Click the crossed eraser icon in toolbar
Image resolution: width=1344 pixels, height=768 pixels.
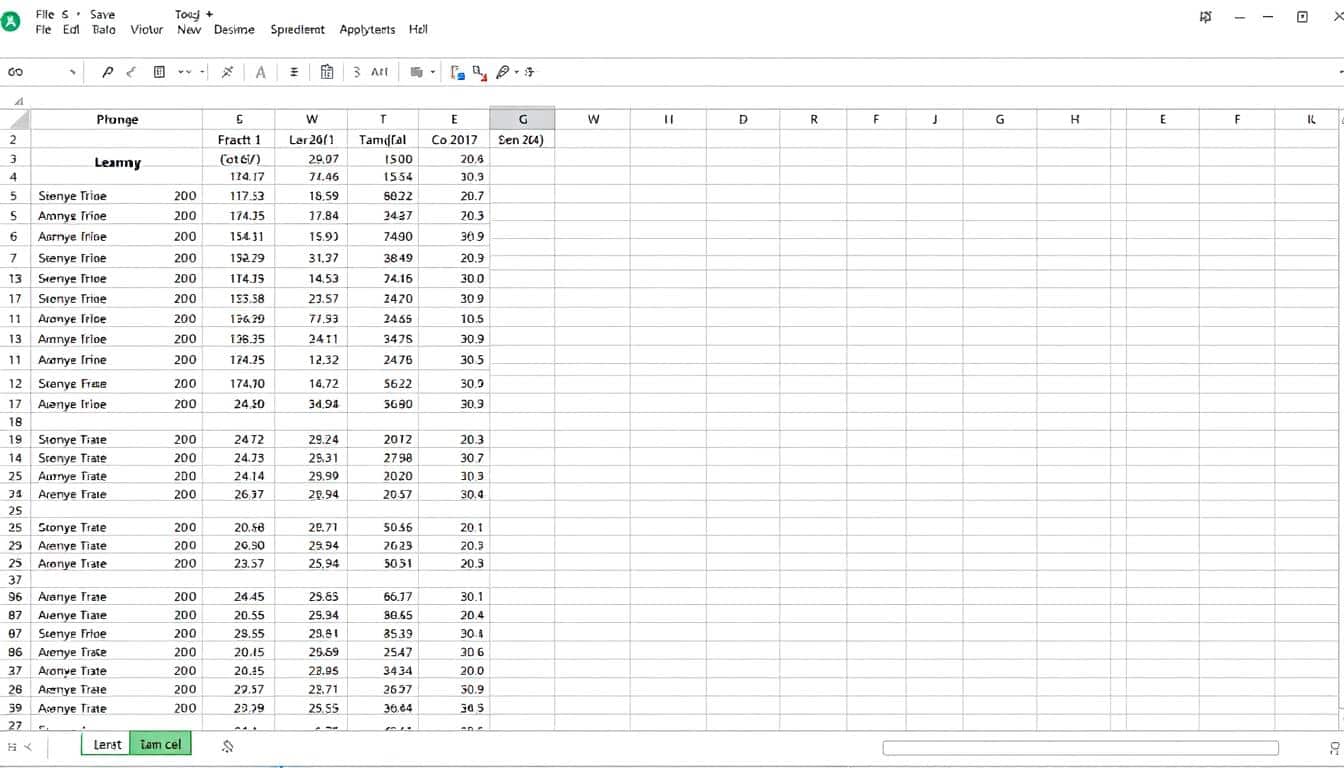click(x=227, y=72)
